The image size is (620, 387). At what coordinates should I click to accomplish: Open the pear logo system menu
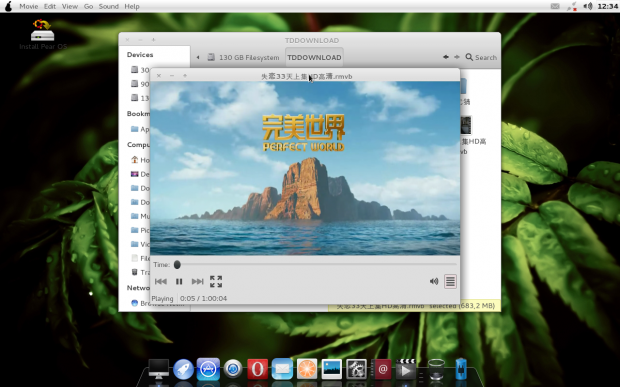8,6
